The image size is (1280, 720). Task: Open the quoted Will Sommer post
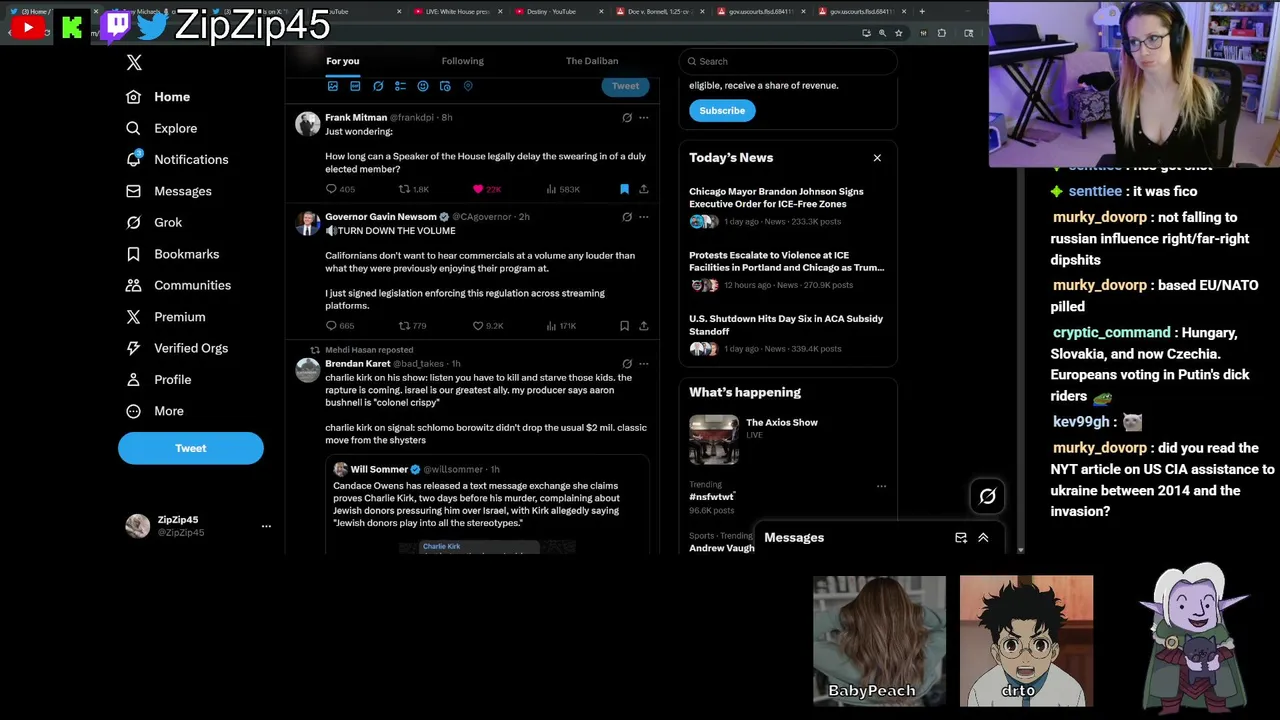487,505
